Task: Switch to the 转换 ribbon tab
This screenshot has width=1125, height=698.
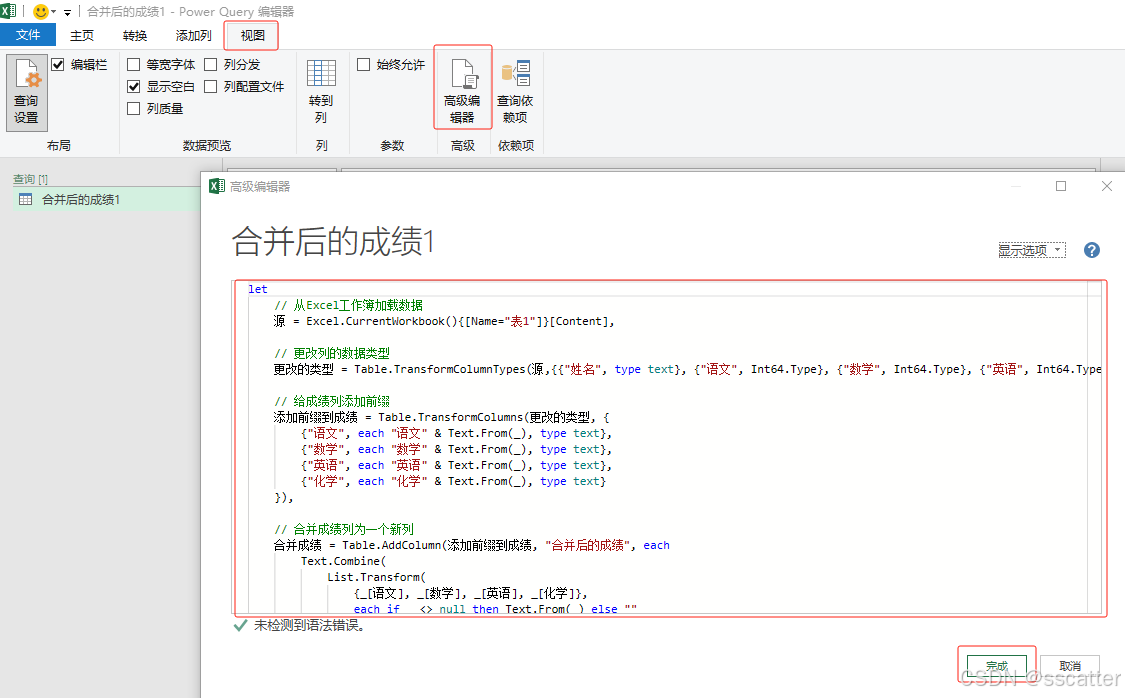Action: [135, 35]
